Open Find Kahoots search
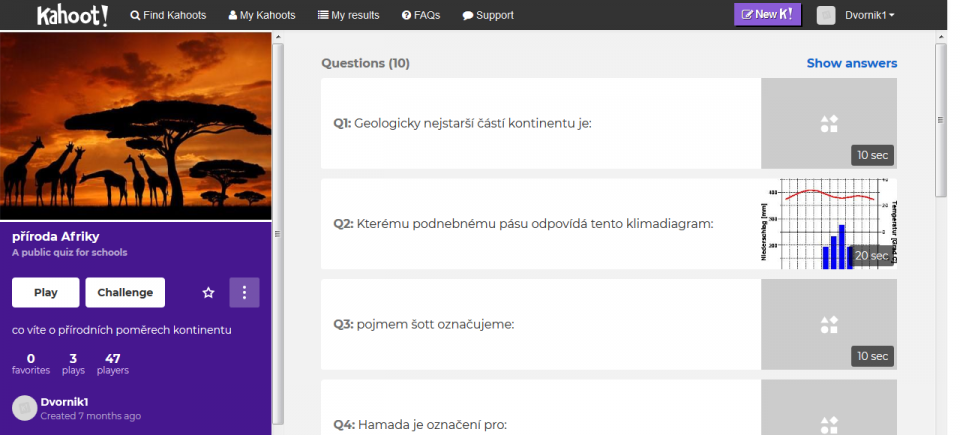 (x=168, y=15)
